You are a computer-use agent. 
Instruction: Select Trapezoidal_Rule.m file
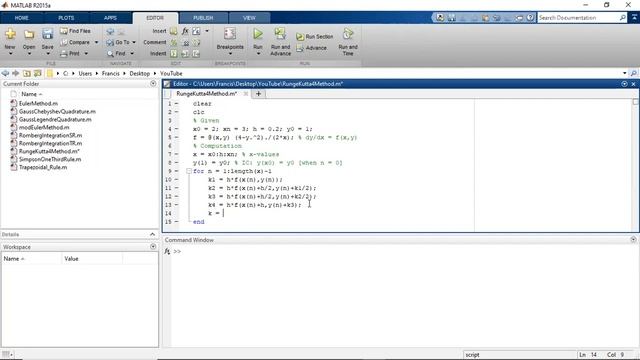tap(43, 167)
